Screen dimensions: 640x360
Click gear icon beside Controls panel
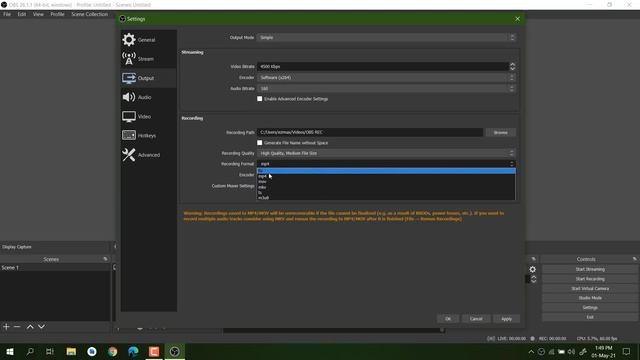pyautogui.click(x=533, y=269)
